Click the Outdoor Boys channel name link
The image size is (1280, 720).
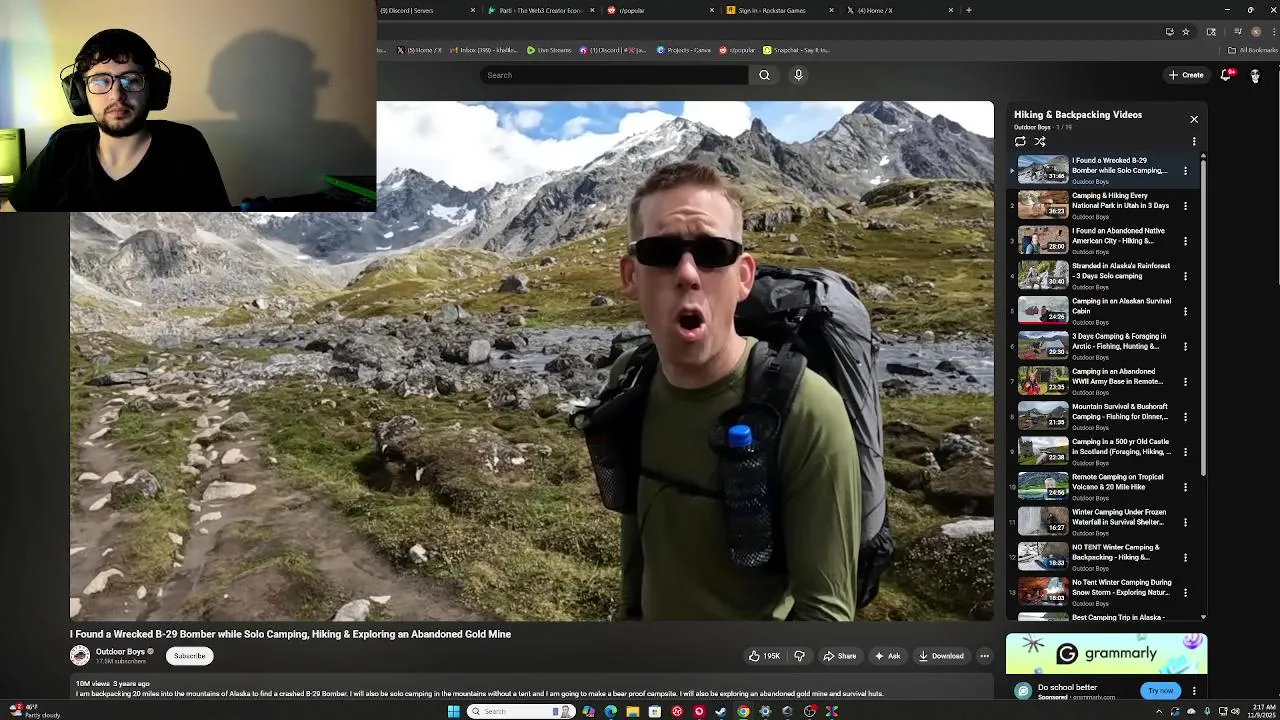120,652
